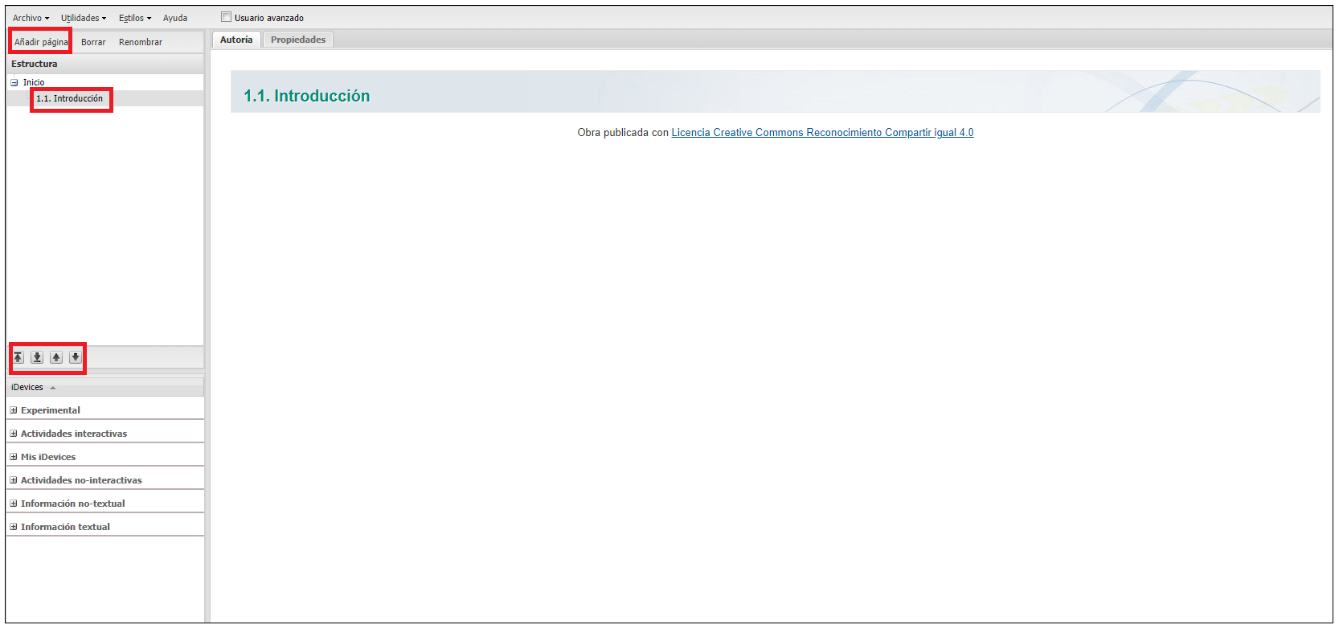The height and width of the screenshot is (625, 1336).
Task: Open the Estilos menu
Action: (135, 18)
